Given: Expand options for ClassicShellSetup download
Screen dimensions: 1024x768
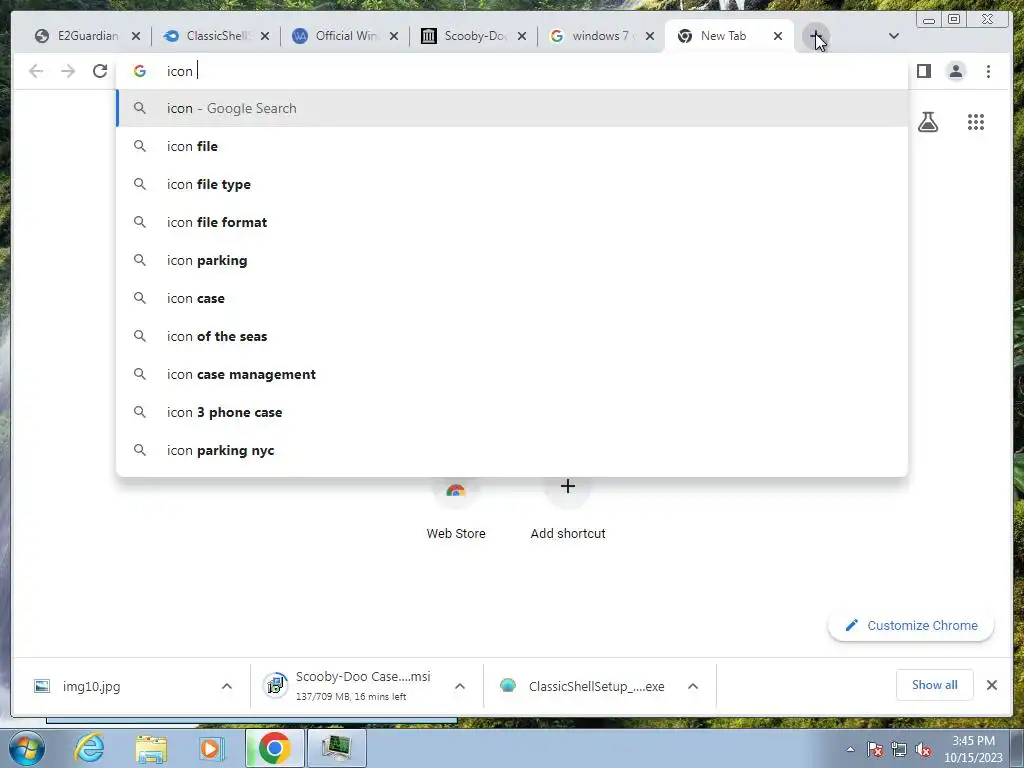Looking at the screenshot, I should (693, 686).
